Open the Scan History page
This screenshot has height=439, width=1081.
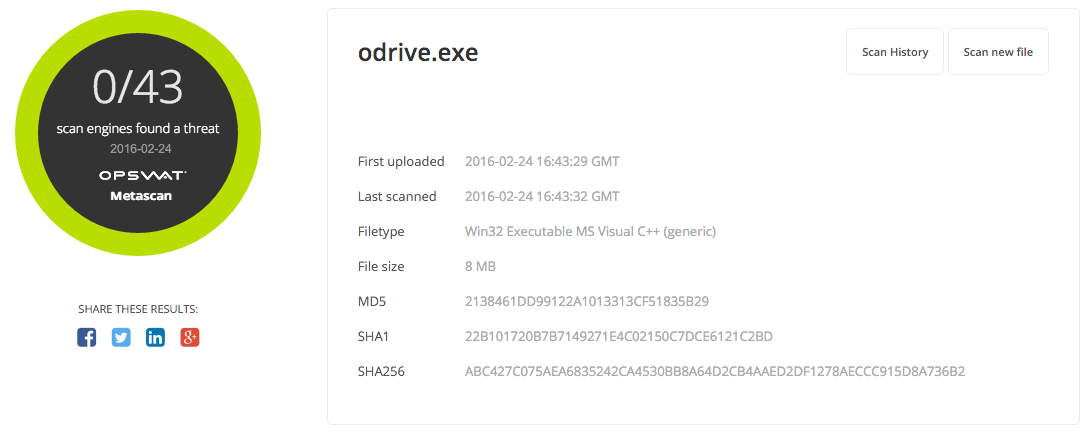895,52
